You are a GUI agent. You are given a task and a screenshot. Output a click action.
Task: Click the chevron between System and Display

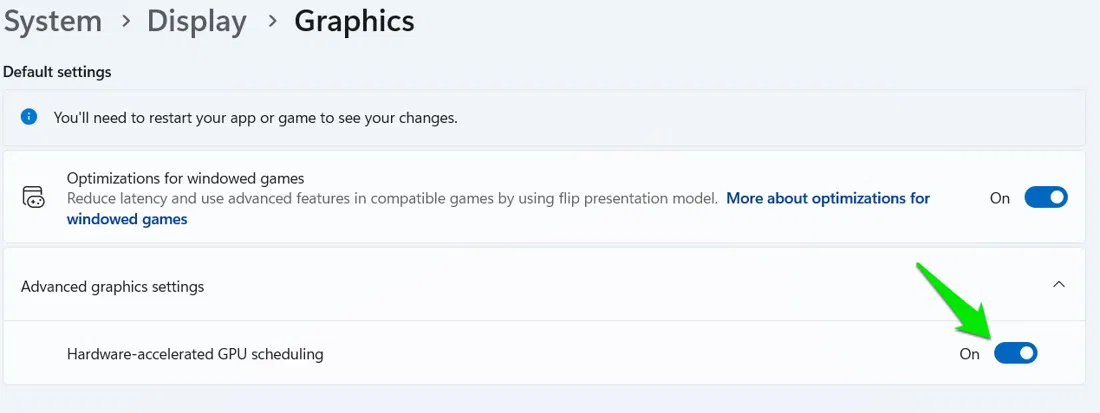(x=125, y=22)
